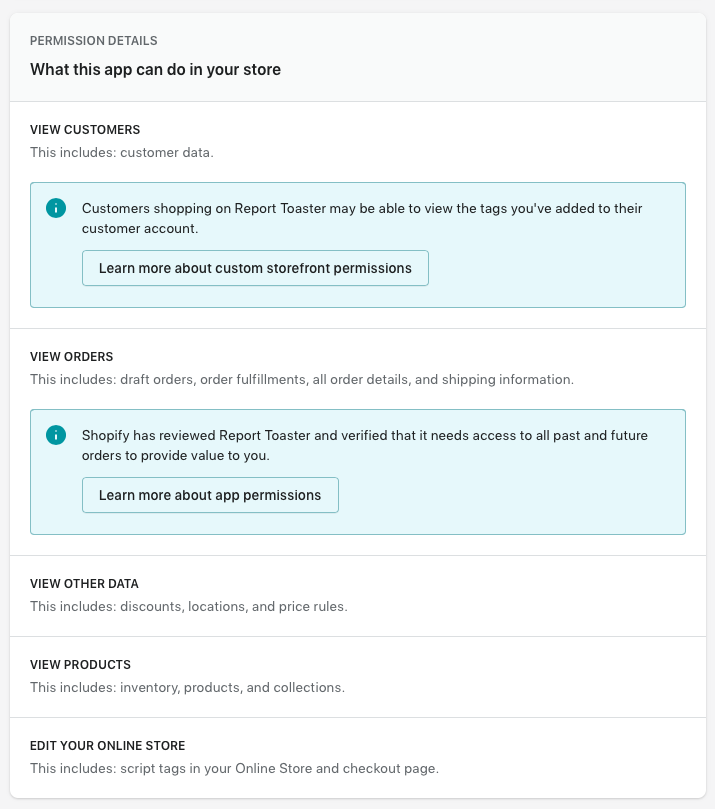Image resolution: width=715 pixels, height=809 pixels.
Task: Click the discounts, locations, price rules description
Action: 189,607
